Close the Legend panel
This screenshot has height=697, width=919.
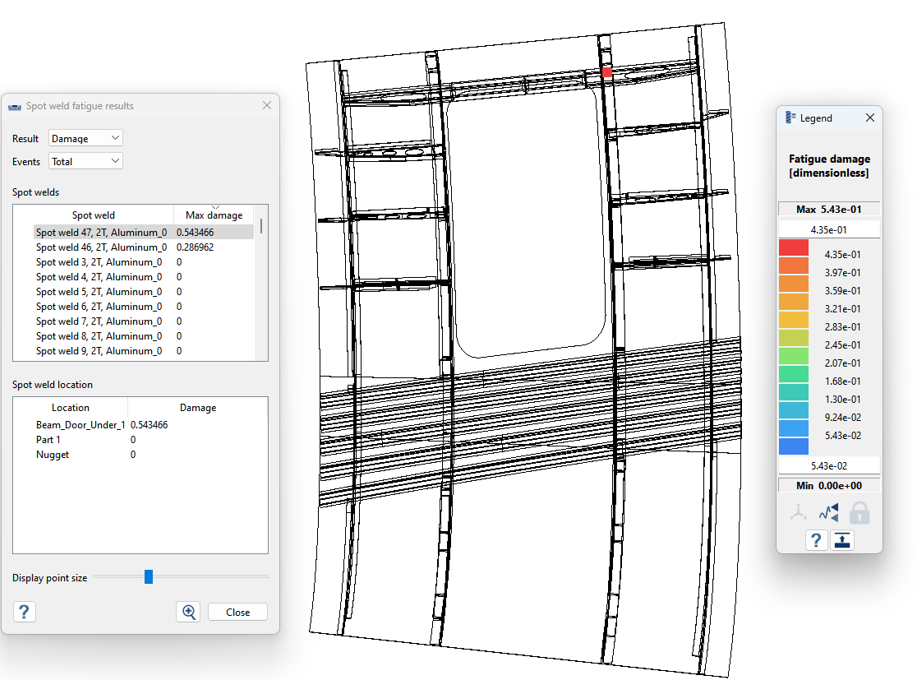point(869,118)
